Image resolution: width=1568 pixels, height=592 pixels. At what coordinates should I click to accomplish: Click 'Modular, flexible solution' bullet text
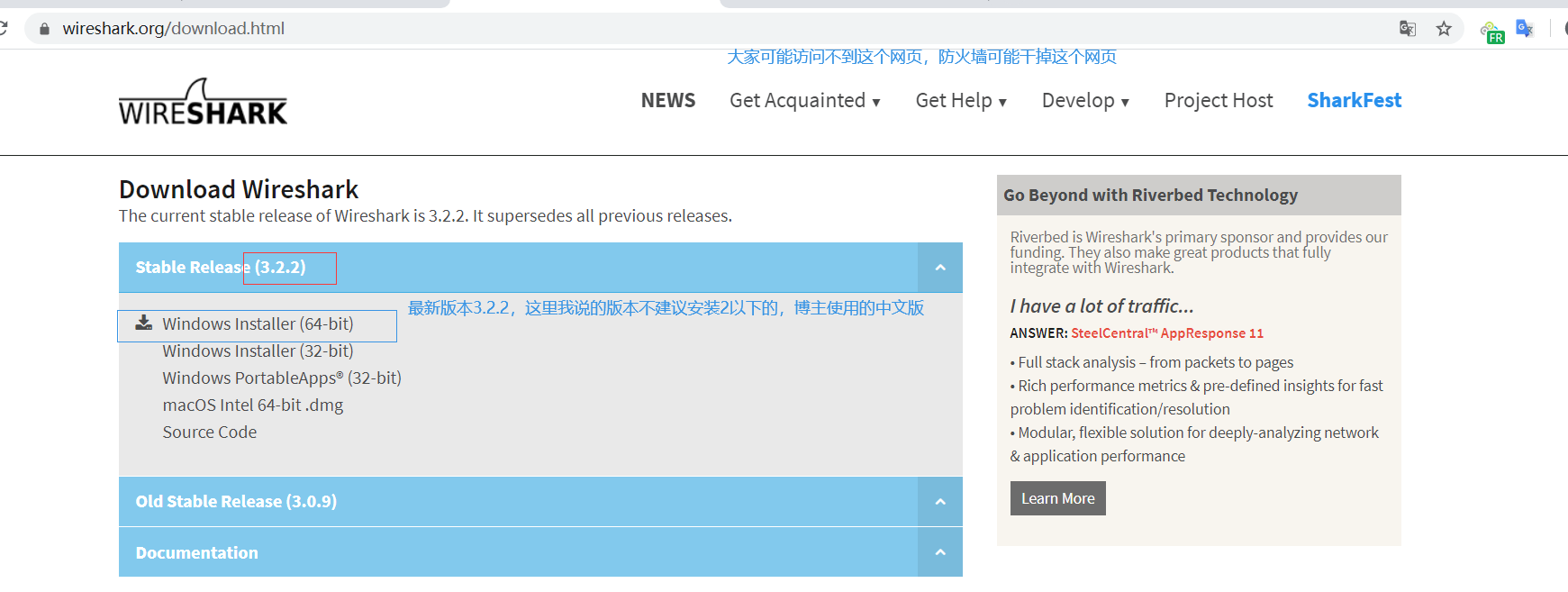click(x=1194, y=444)
